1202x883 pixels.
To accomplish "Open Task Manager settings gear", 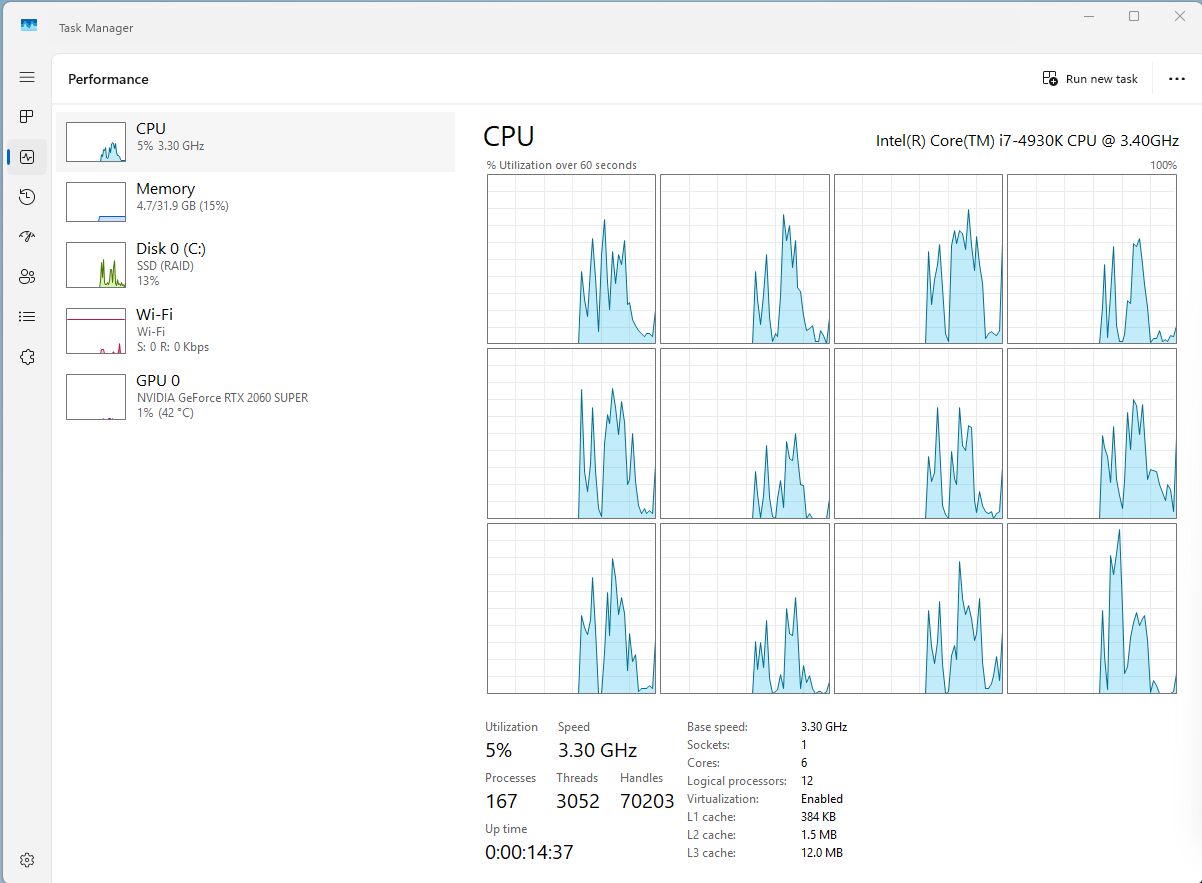I will (27, 860).
